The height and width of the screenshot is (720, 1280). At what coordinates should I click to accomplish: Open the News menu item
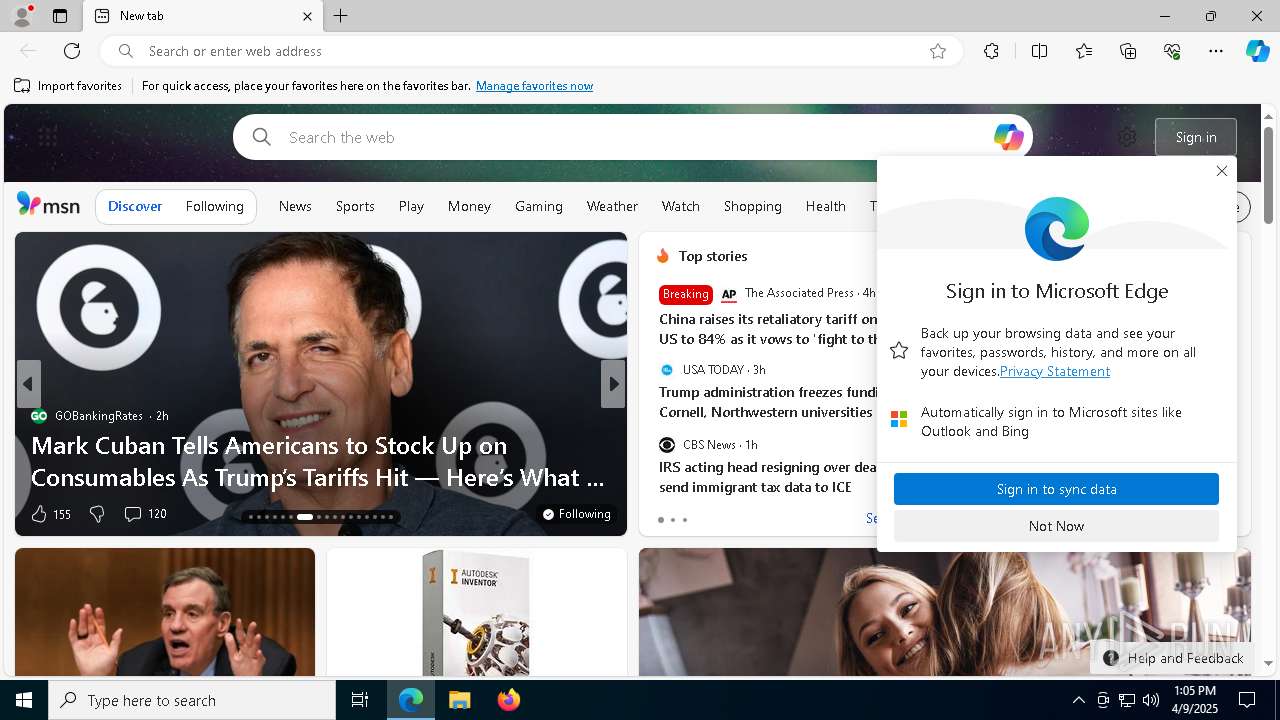tap(295, 206)
